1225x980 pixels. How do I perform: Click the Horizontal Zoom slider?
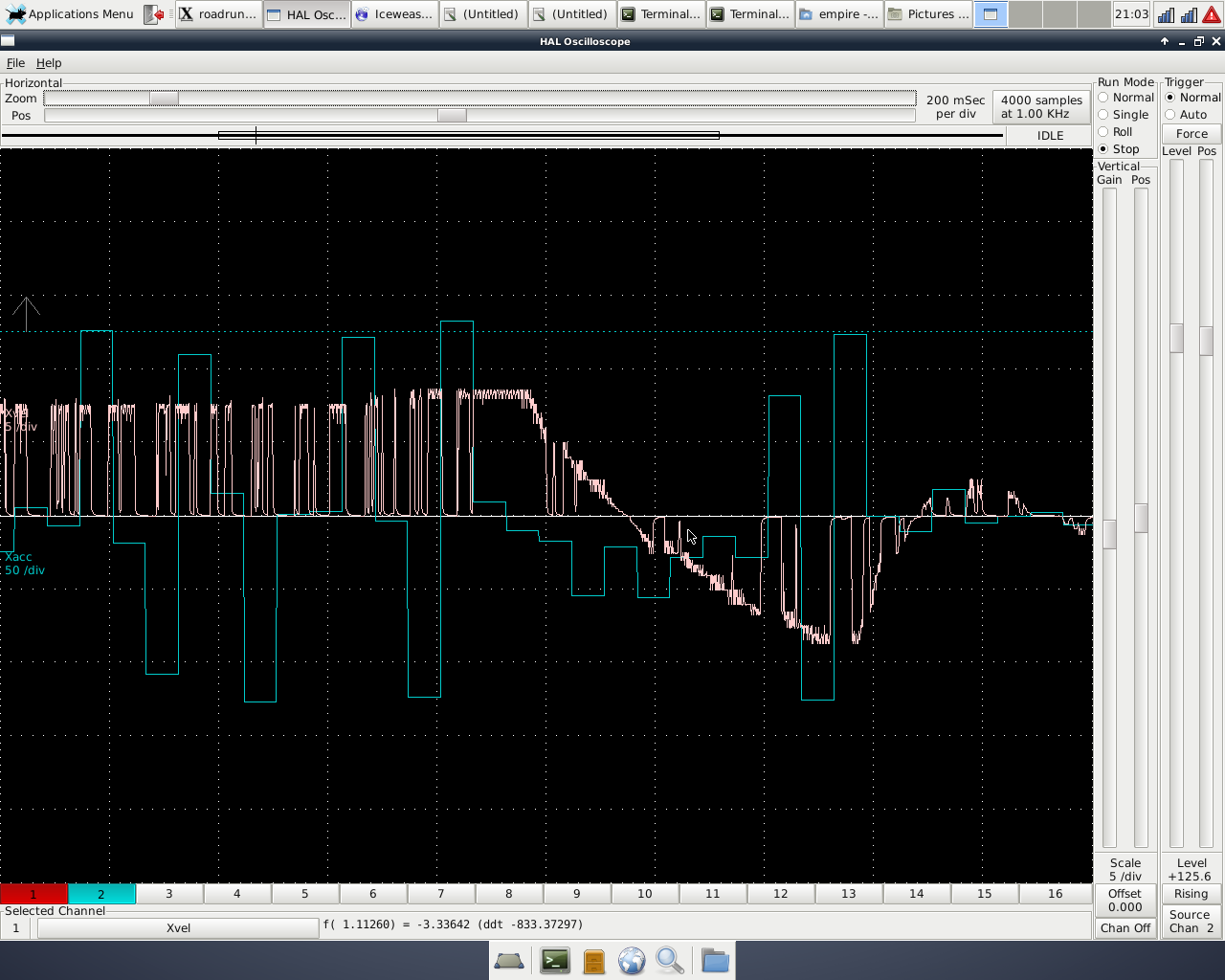(x=479, y=99)
